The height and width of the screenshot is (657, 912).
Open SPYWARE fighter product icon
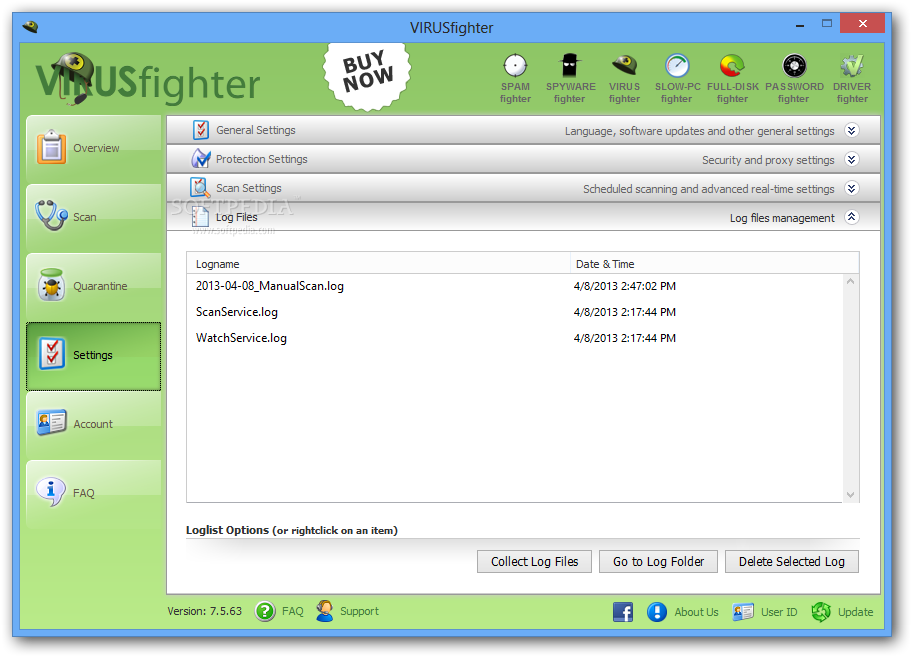point(569,65)
